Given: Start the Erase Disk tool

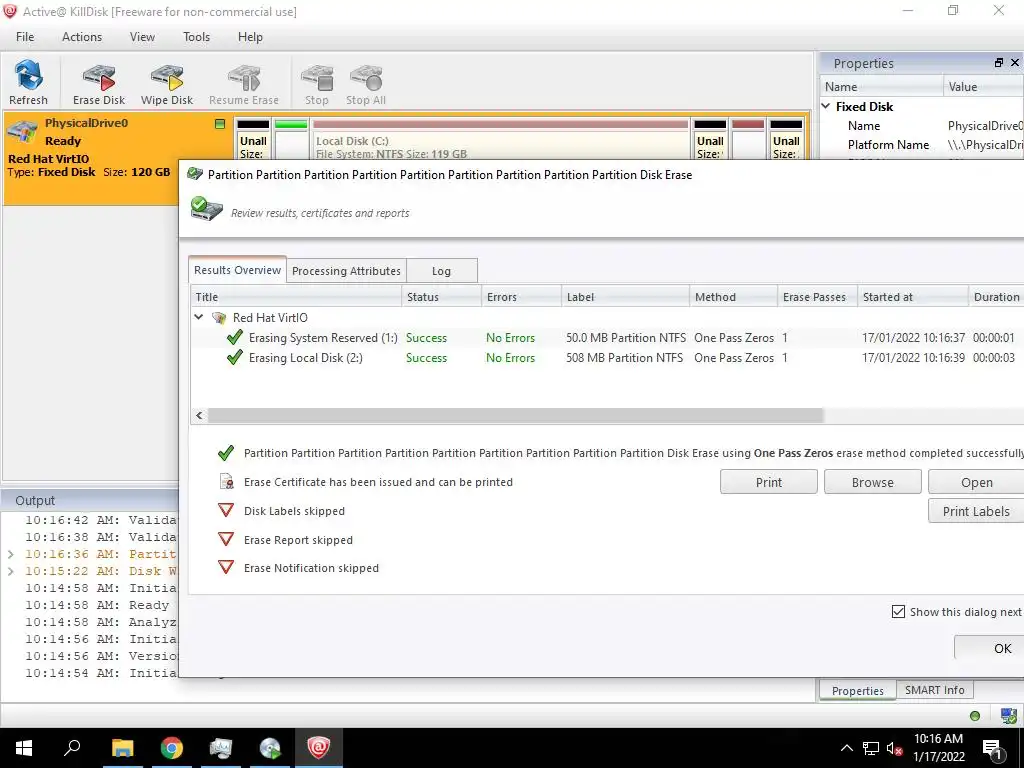Looking at the screenshot, I should click(99, 82).
